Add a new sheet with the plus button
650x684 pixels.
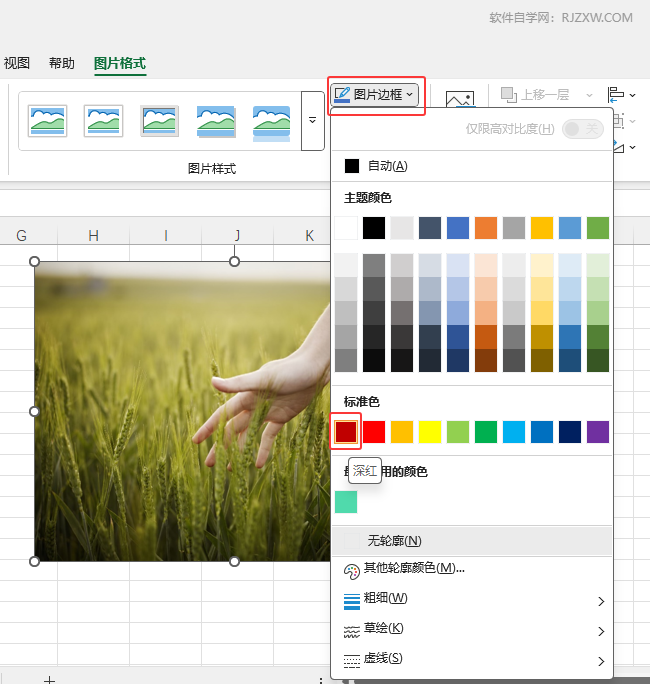(x=49, y=680)
